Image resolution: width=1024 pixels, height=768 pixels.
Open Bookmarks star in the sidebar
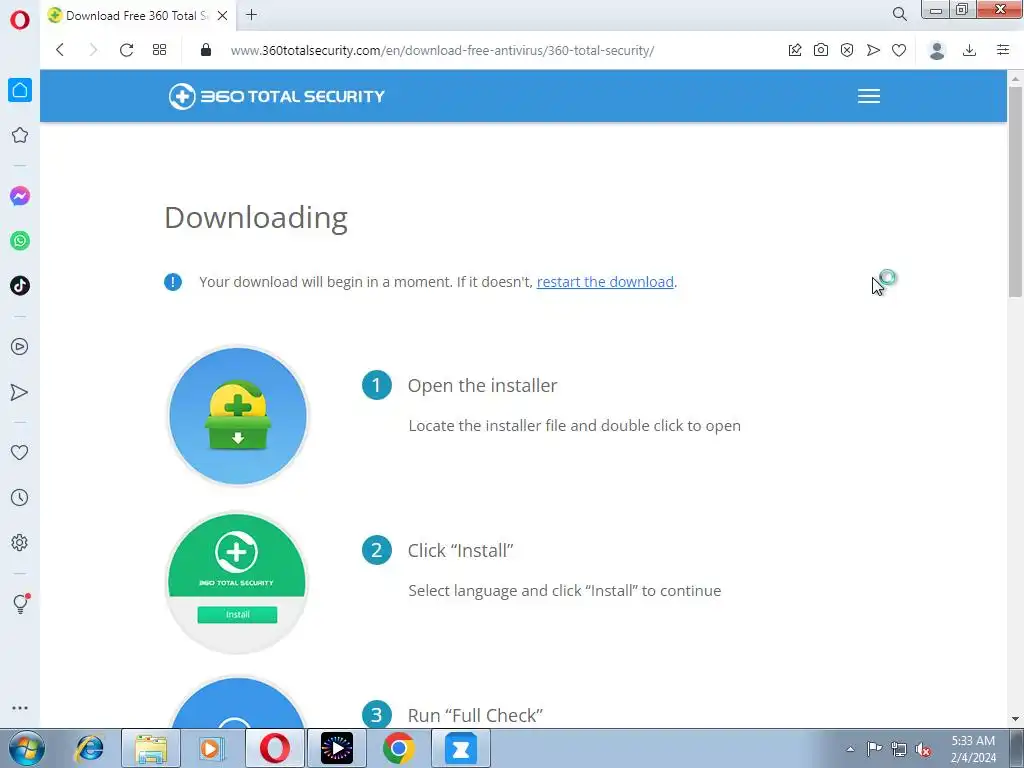click(20, 135)
